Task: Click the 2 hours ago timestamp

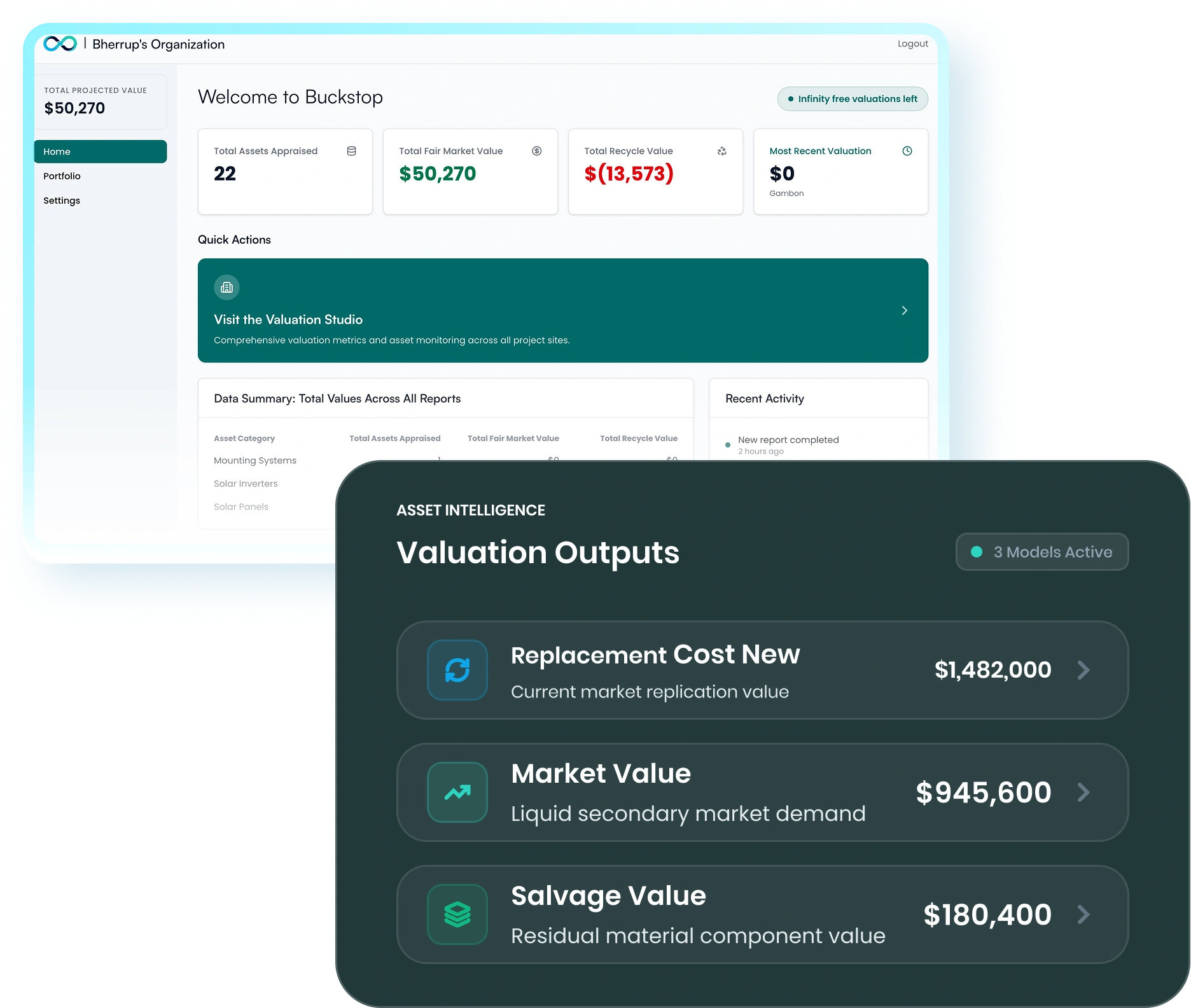Action: coord(761,452)
